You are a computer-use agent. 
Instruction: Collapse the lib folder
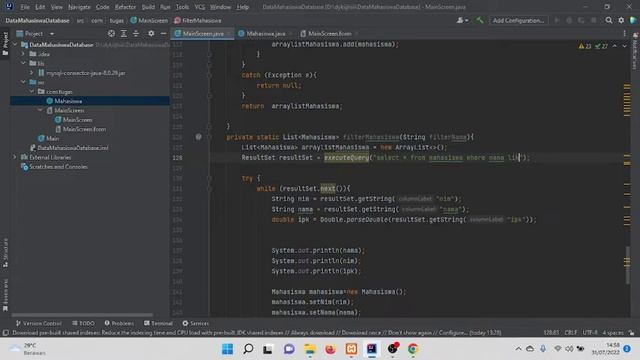coord(23,63)
